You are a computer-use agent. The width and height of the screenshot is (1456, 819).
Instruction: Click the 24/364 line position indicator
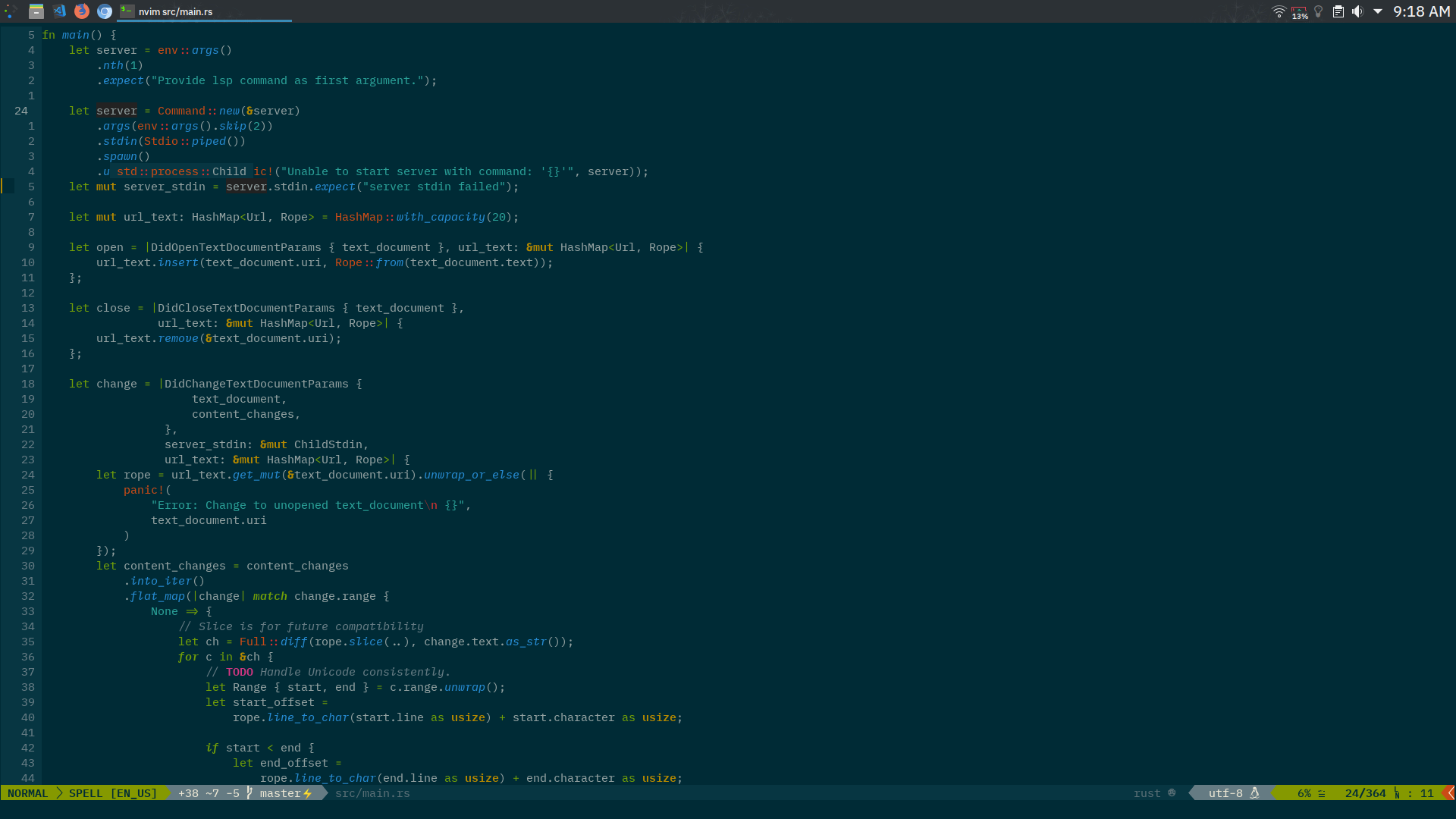coord(1365,793)
